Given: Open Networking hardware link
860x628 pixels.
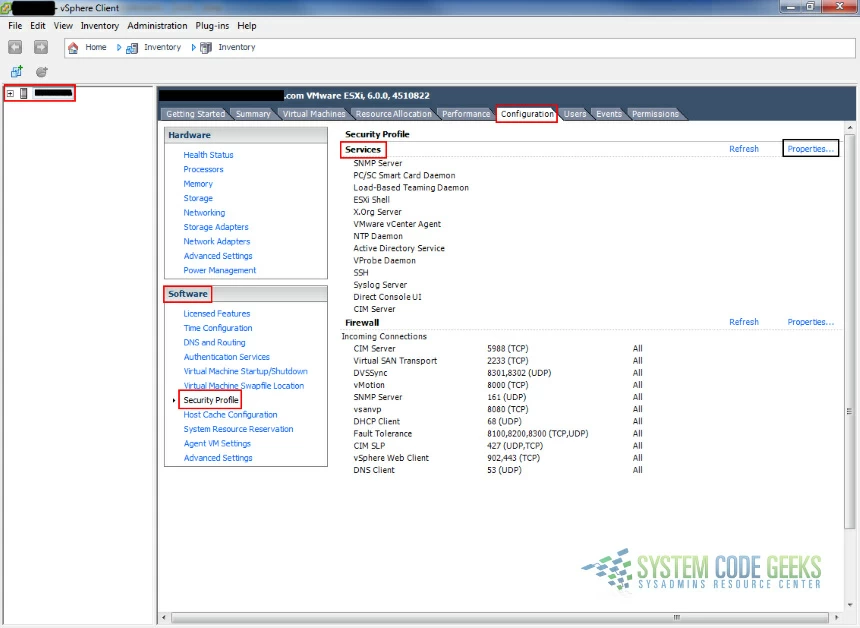Looking at the screenshot, I should [204, 213].
